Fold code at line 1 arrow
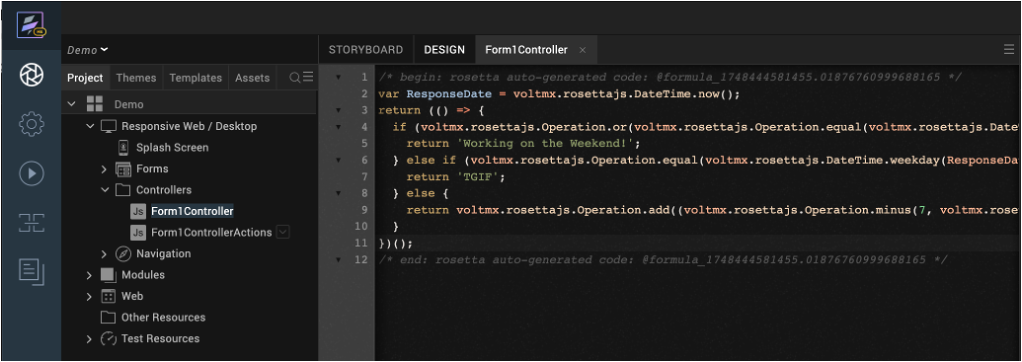 338,78
